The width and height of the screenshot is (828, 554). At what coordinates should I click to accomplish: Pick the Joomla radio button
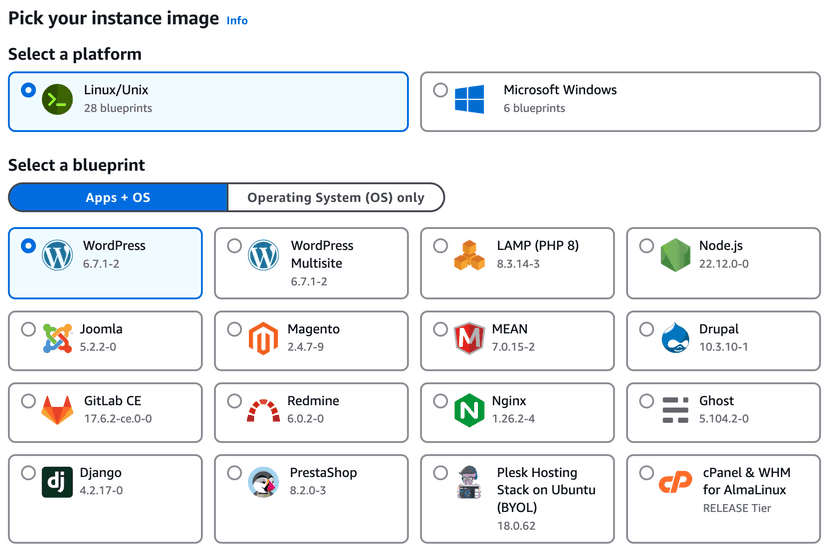coord(29,330)
